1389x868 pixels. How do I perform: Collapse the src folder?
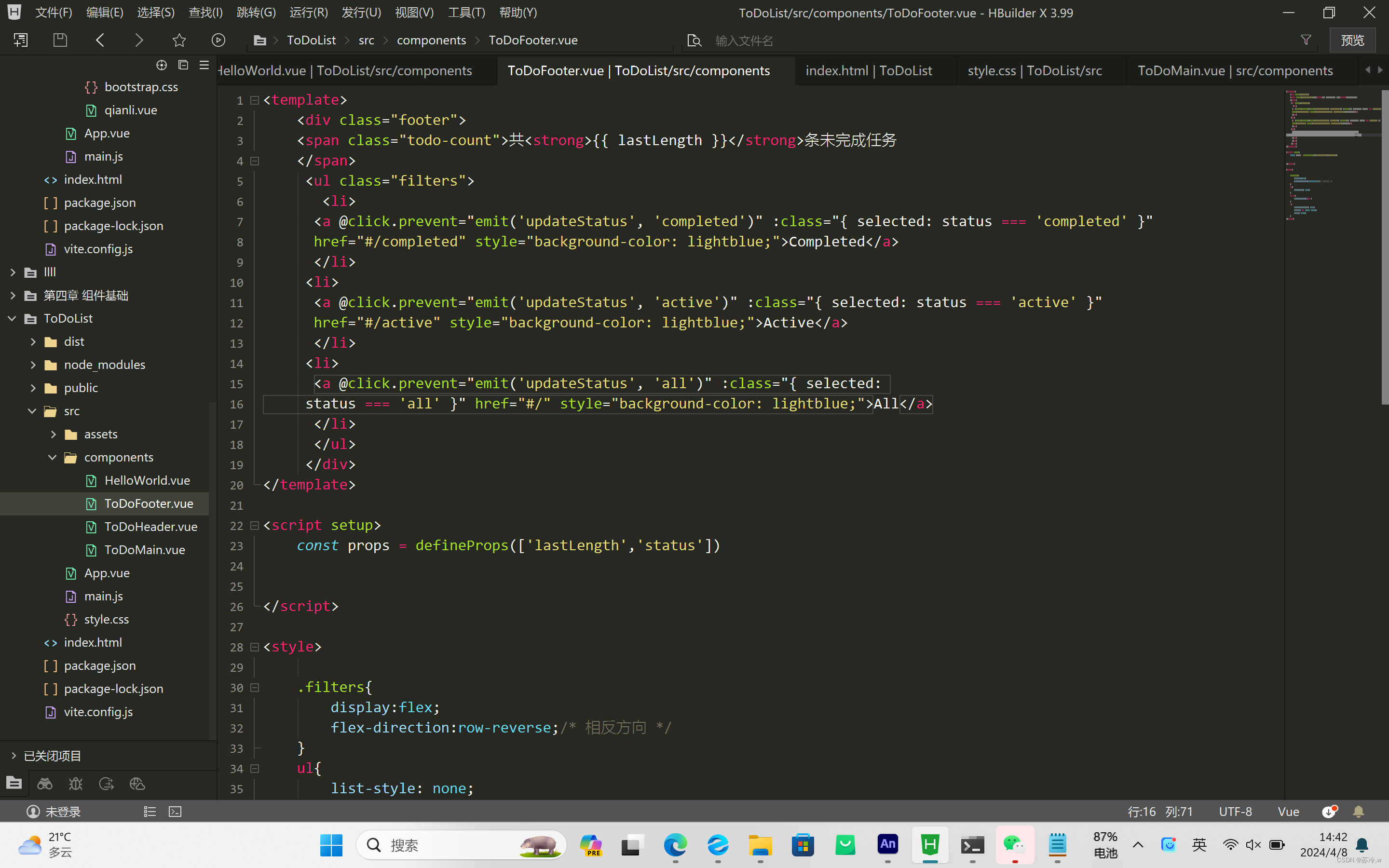tap(33, 411)
